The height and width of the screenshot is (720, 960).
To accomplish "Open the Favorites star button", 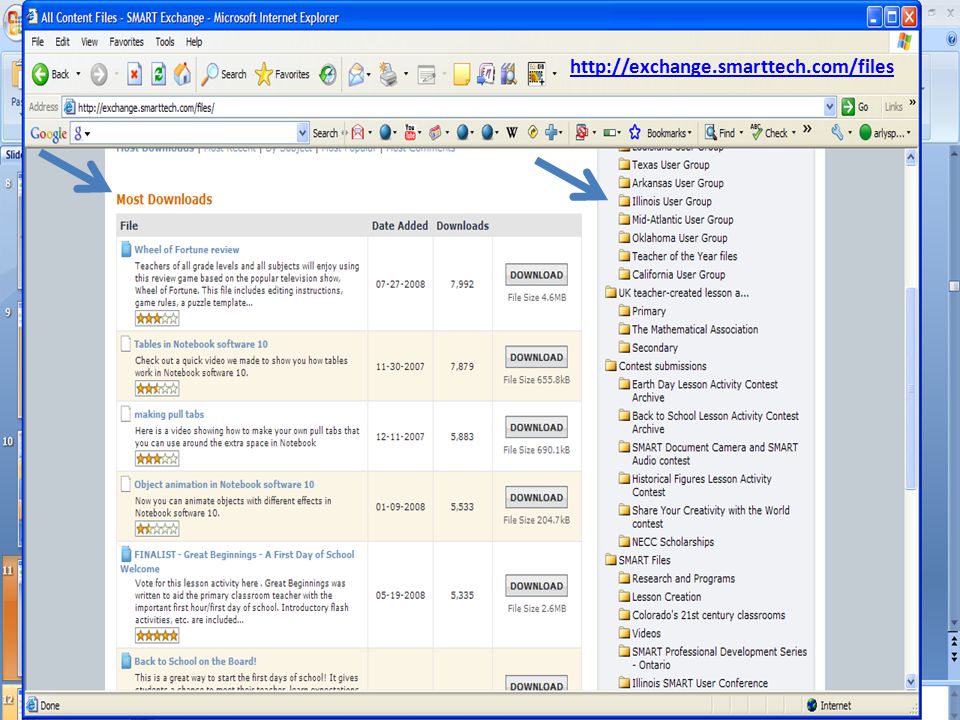I will (282, 74).
